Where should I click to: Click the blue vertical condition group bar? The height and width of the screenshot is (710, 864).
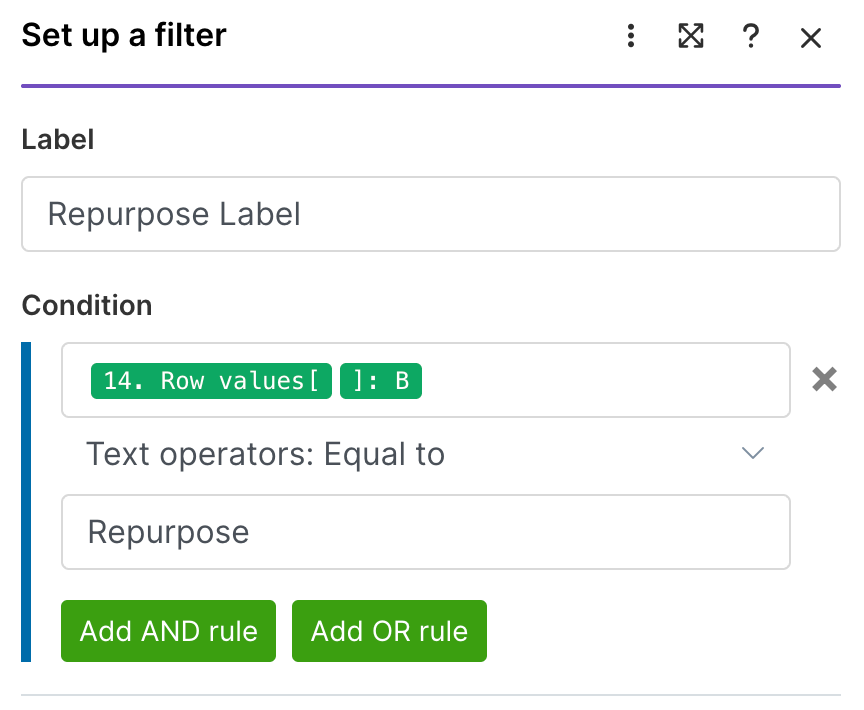[26, 501]
